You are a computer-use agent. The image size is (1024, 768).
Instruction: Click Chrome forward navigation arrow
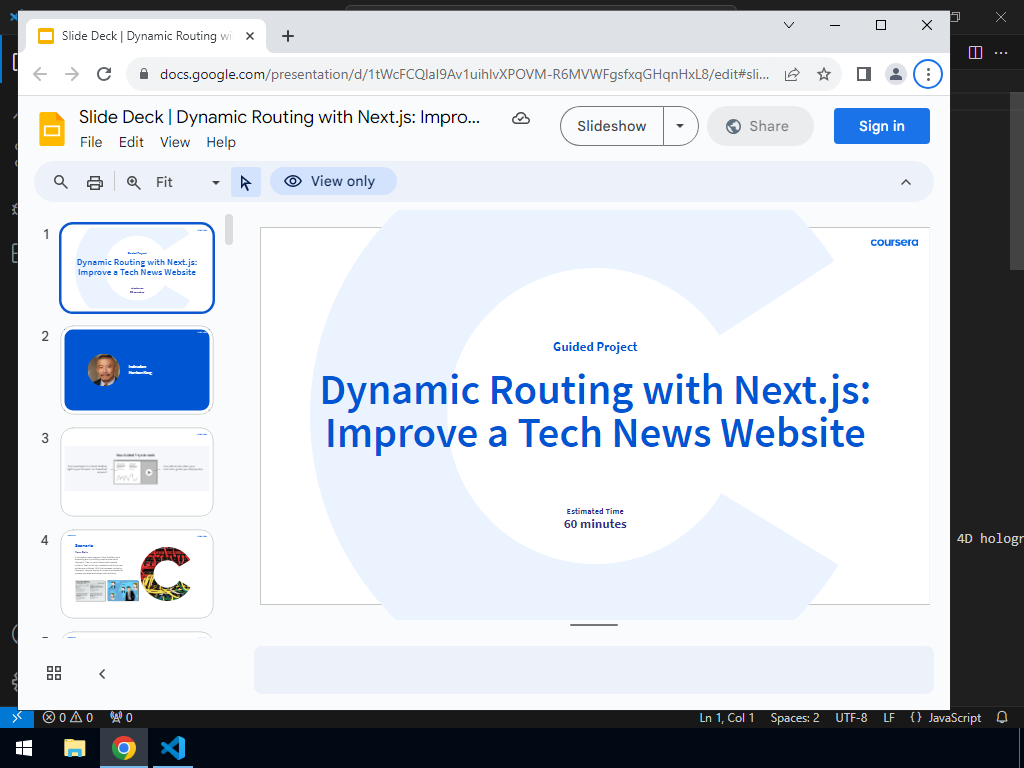pyautogui.click(x=72, y=74)
